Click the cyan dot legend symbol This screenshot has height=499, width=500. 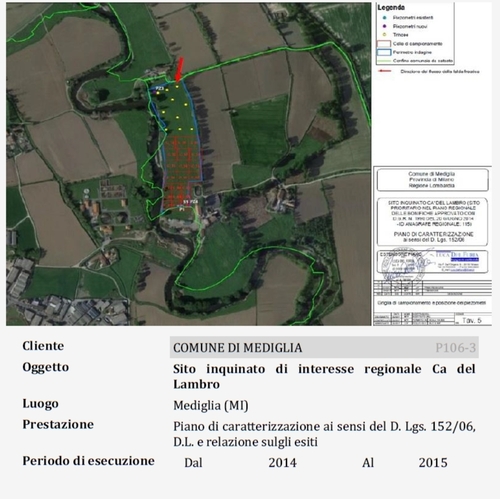pyautogui.click(x=385, y=18)
